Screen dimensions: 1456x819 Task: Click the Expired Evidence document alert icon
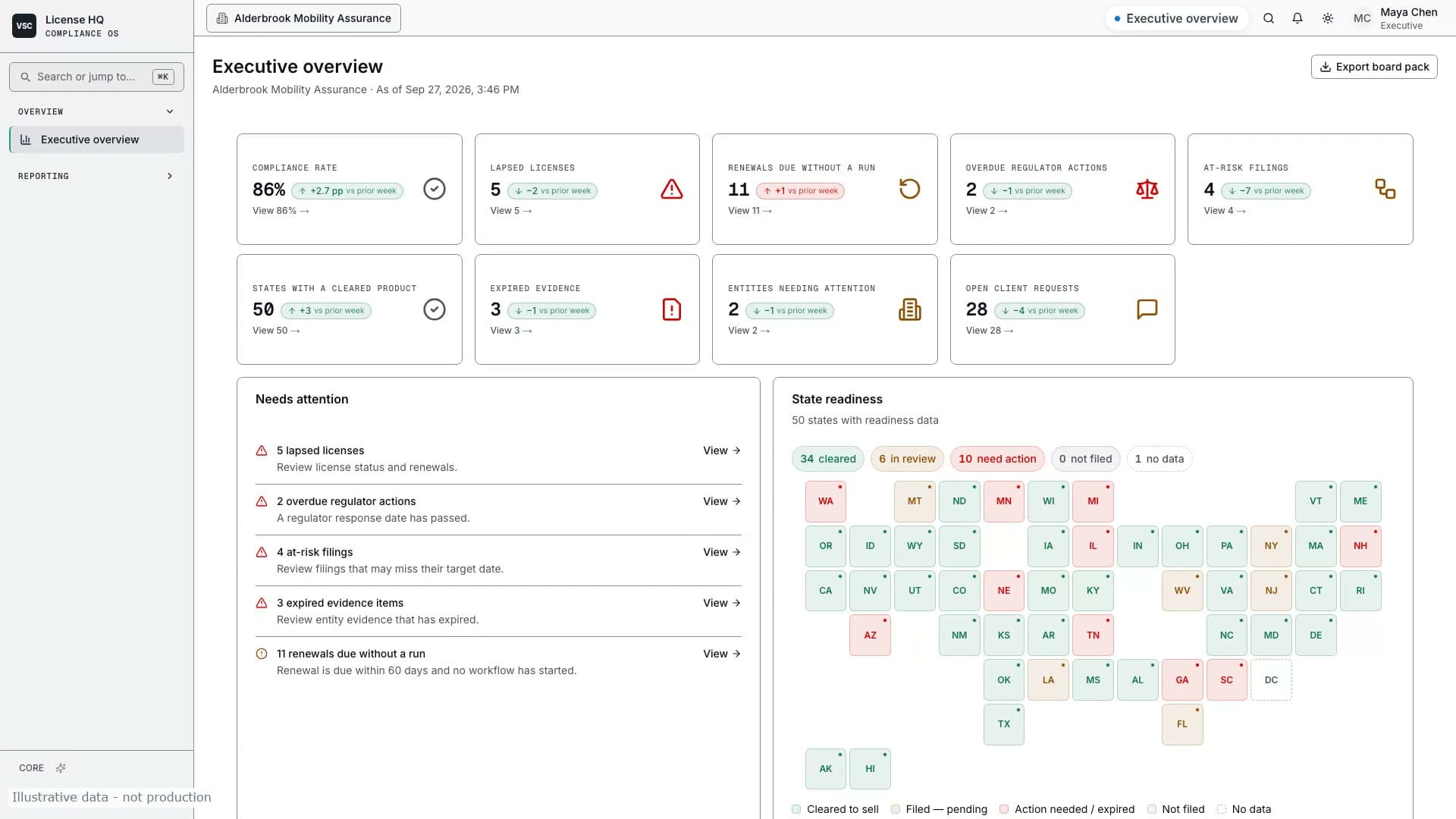click(x=672, y=309)
